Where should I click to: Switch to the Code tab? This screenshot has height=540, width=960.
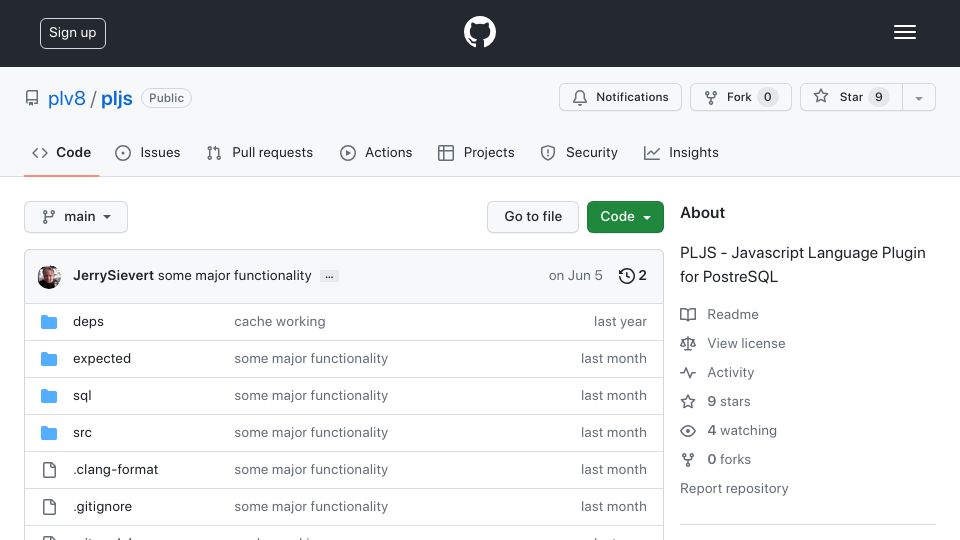click(x=61, y=152)
